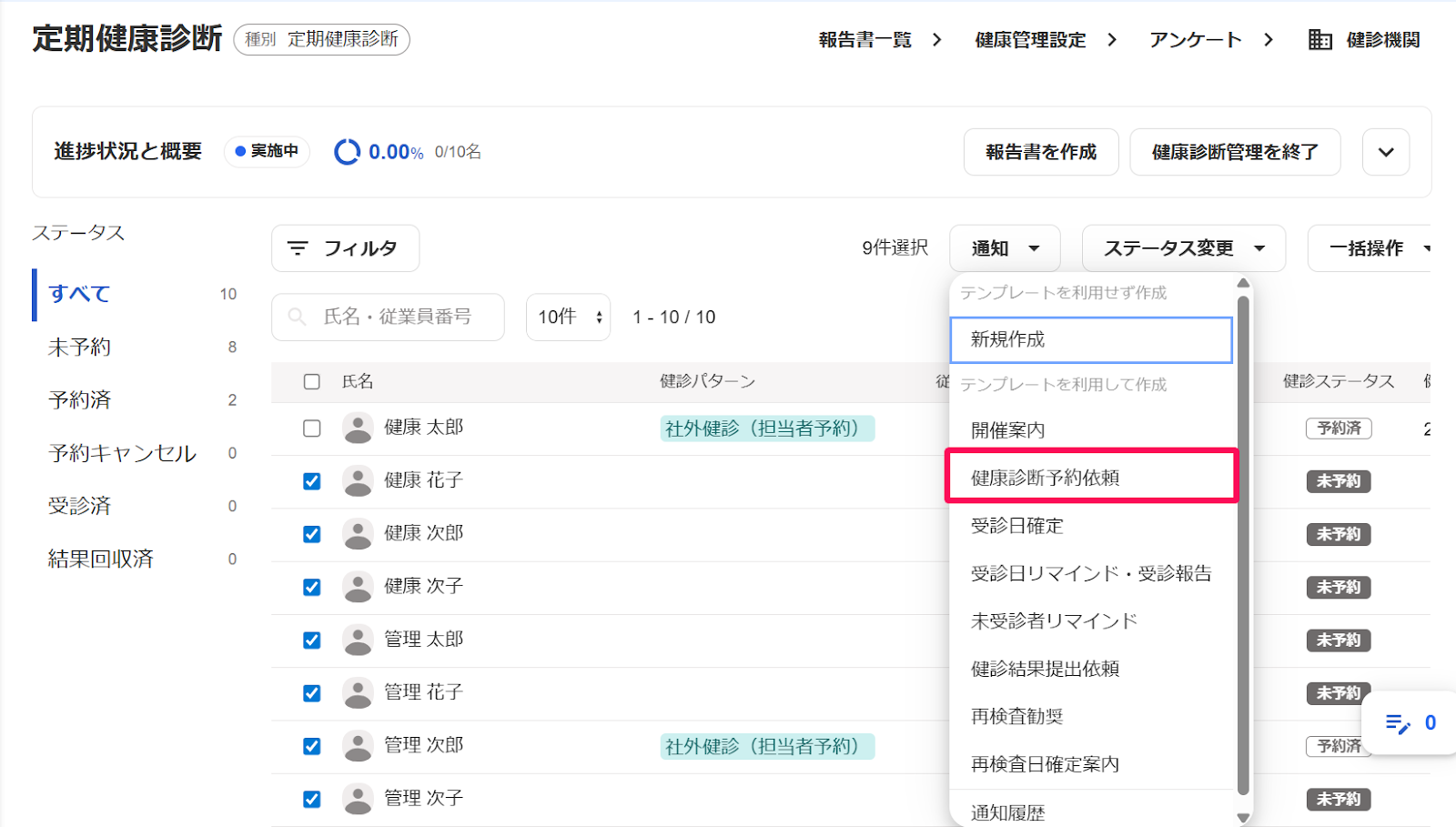
Task: Open the ステータス変更 dropdown
Action: [x=1183, y=248]
